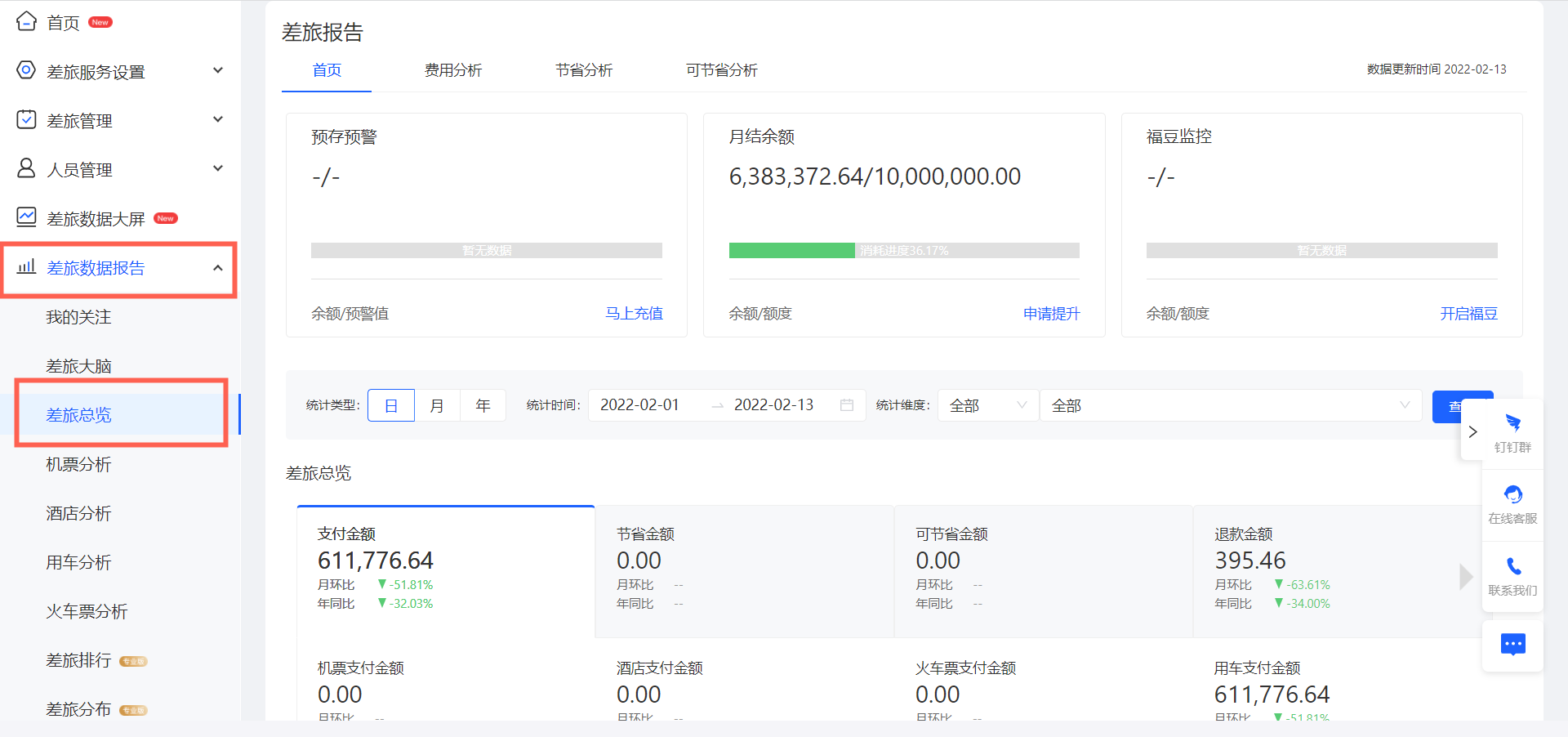The height and width of the screenshot is (737, 1568).
Task: Open 差旅大脑 in sidebar
Action: (x=78, y=366)
